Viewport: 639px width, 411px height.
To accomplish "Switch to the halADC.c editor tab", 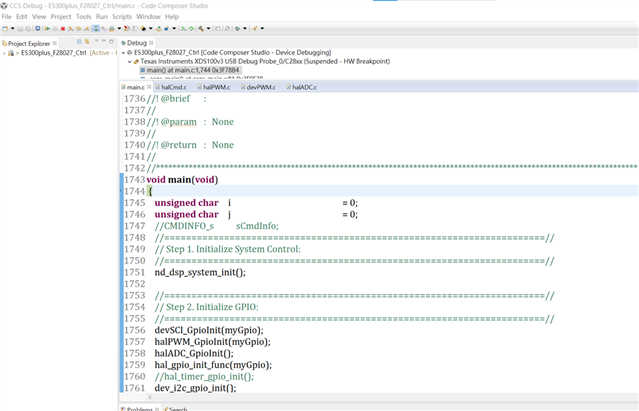I will click(304, 88).
